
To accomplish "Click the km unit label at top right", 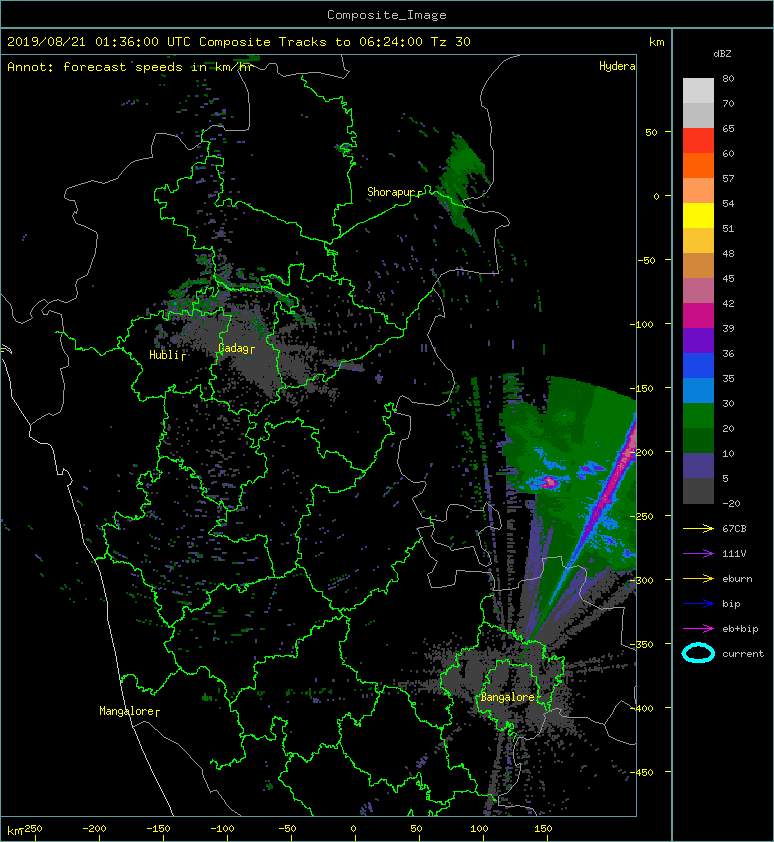I will point(656,42).
